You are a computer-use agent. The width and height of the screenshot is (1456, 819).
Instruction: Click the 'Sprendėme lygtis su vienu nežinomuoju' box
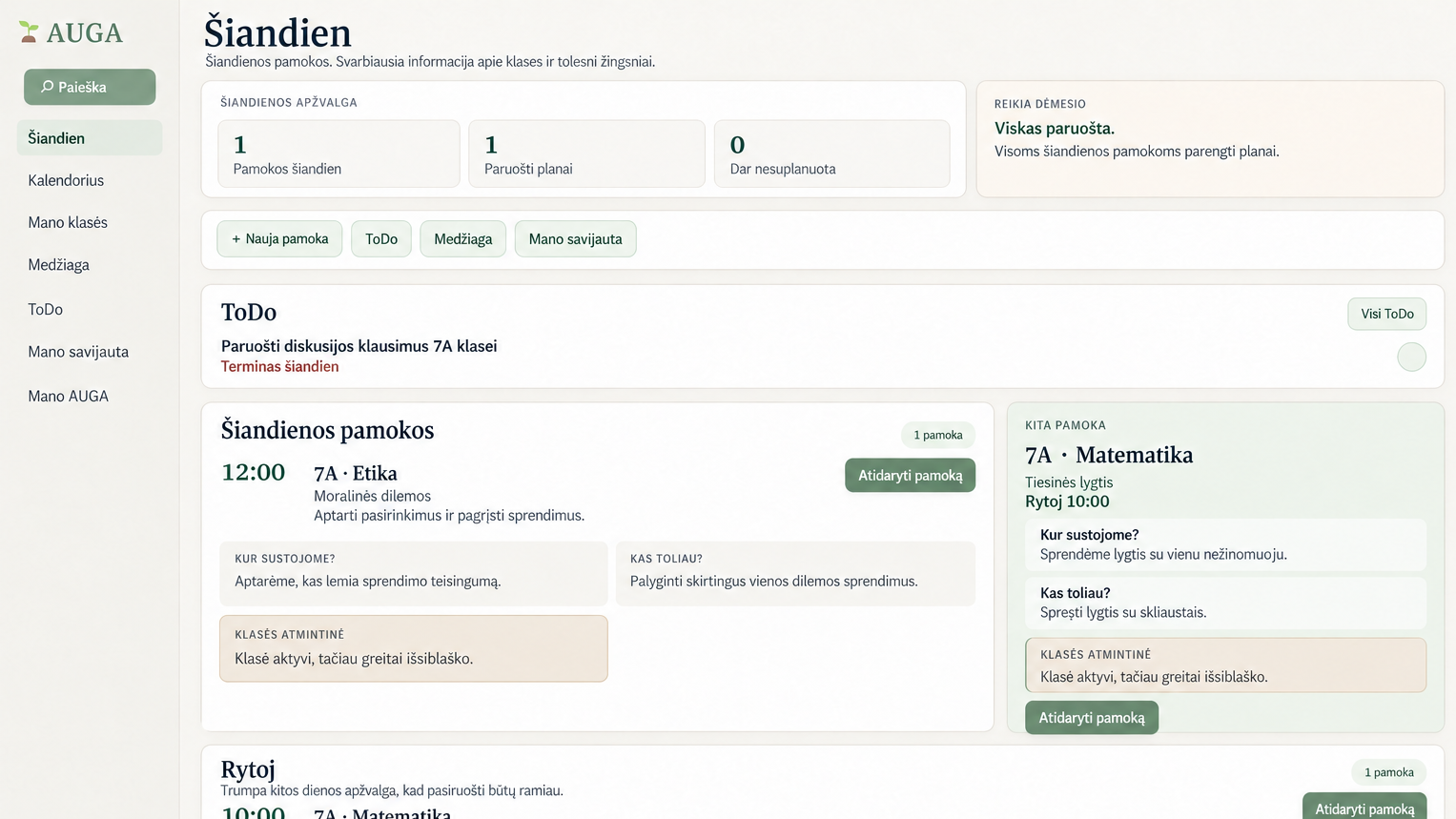pos(1225,544)
